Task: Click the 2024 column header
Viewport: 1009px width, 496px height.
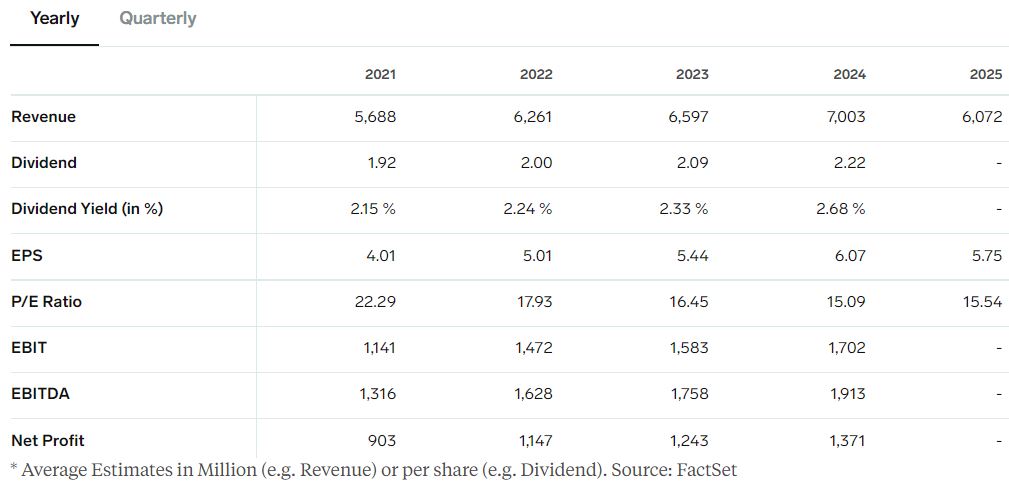Action: tap(849, 75)
